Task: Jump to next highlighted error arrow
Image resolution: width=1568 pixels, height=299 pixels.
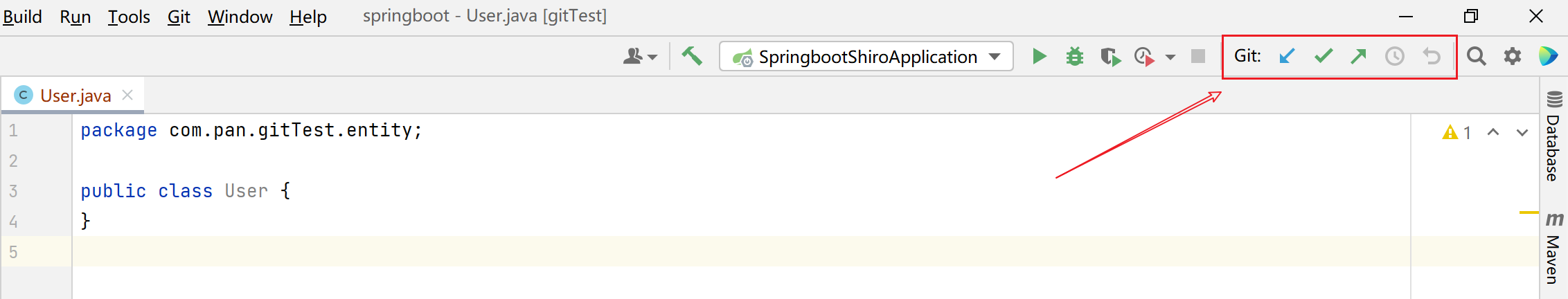Action: point(1522,132)
